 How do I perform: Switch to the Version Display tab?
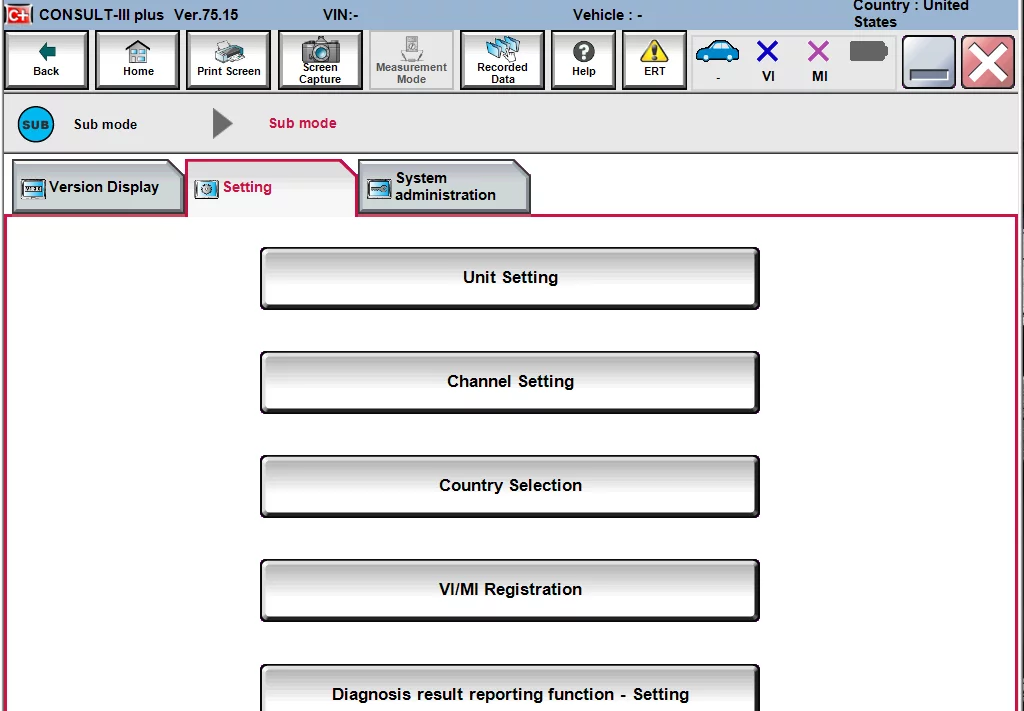(95, 187)
